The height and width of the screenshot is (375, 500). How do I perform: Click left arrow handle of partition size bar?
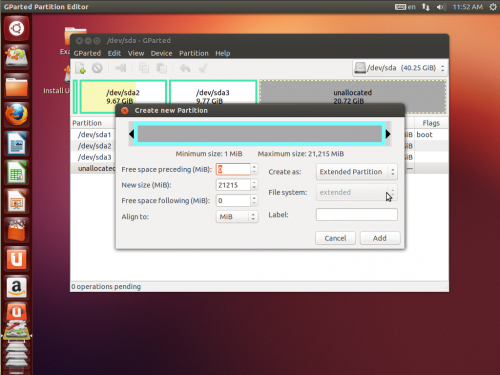coord(131,134)
